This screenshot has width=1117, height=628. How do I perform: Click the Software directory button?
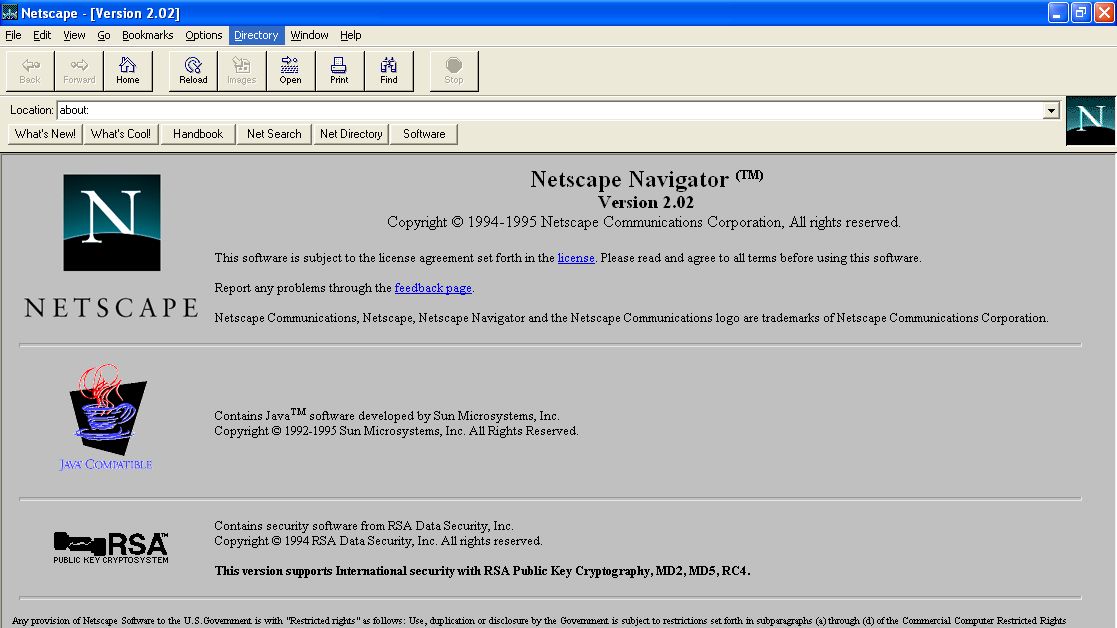pyautogui.click(x=424, y=134)
